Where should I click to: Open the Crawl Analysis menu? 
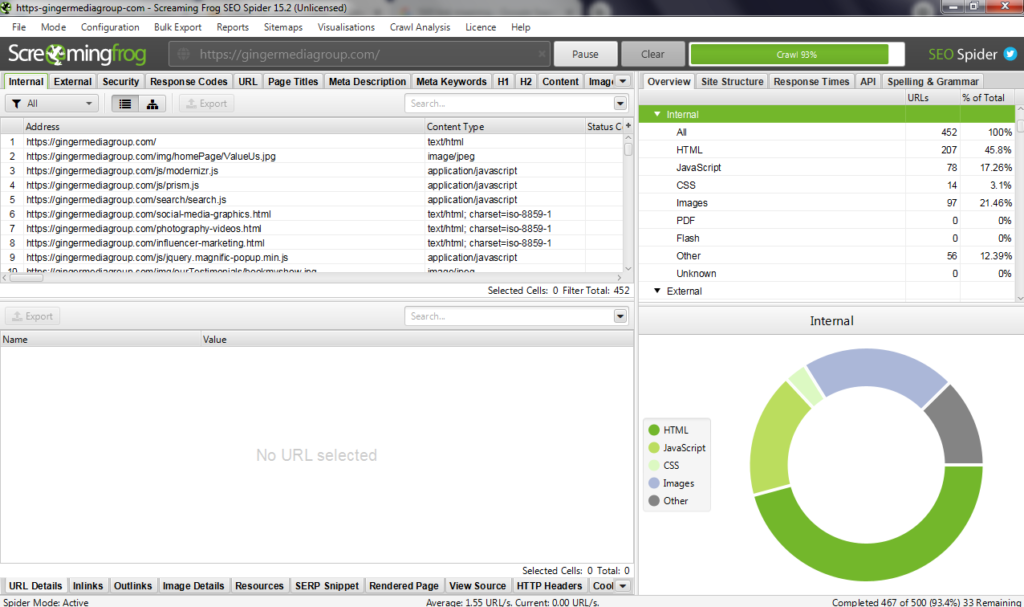point(420,27)
